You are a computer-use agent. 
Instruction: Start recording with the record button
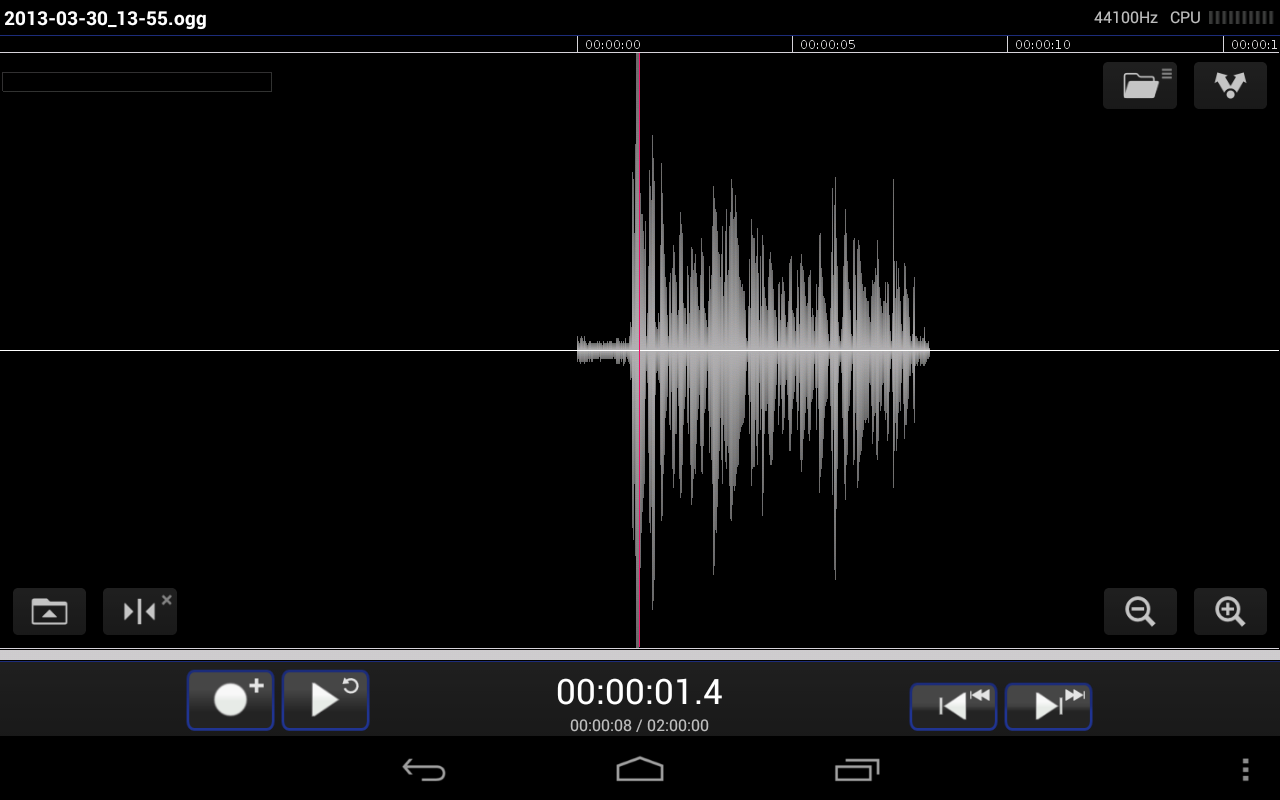tap(230, 700)
